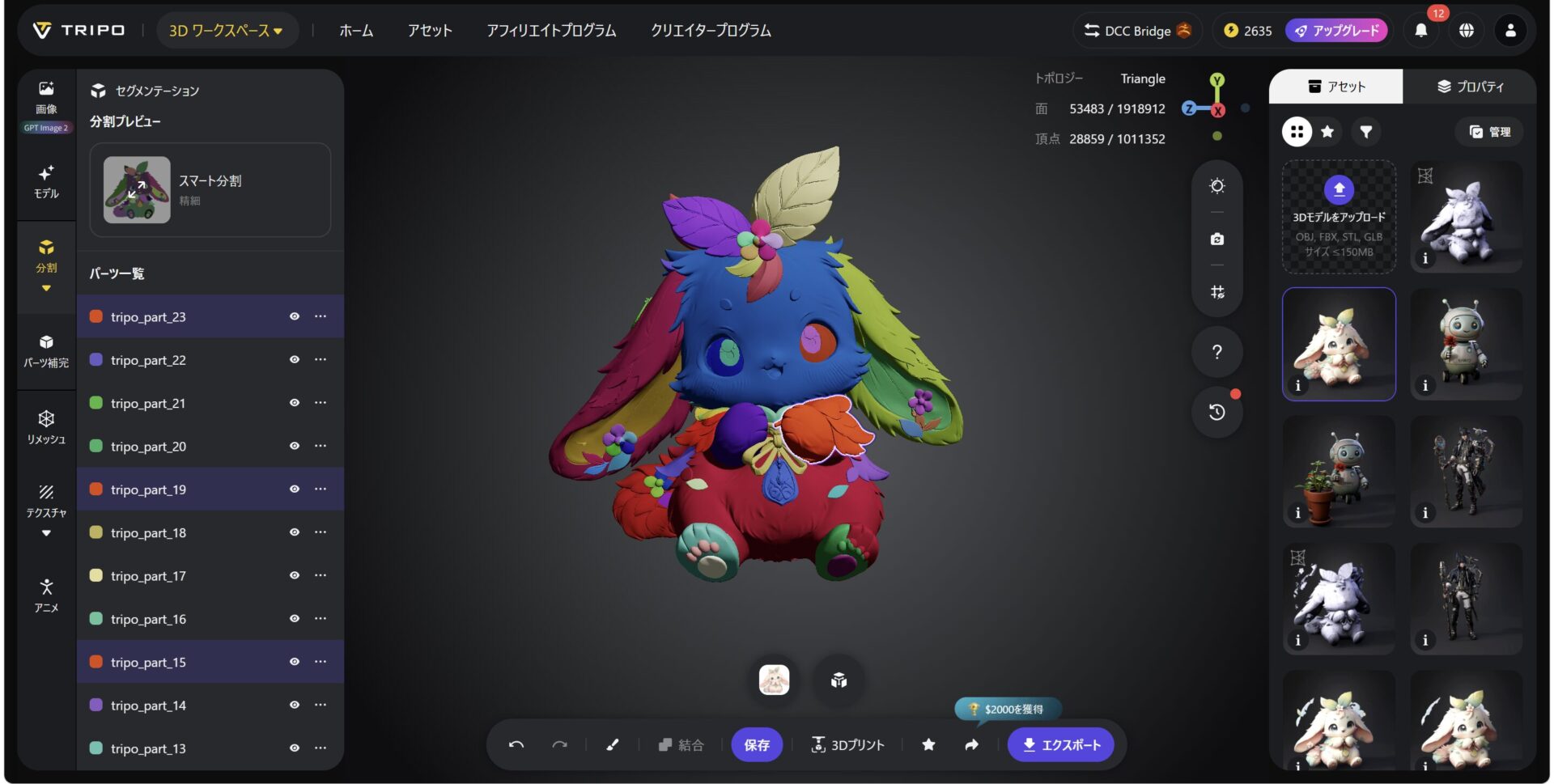Toggle the viewport grid icon
1554x784 pixels.
(x=1216, y=292)
